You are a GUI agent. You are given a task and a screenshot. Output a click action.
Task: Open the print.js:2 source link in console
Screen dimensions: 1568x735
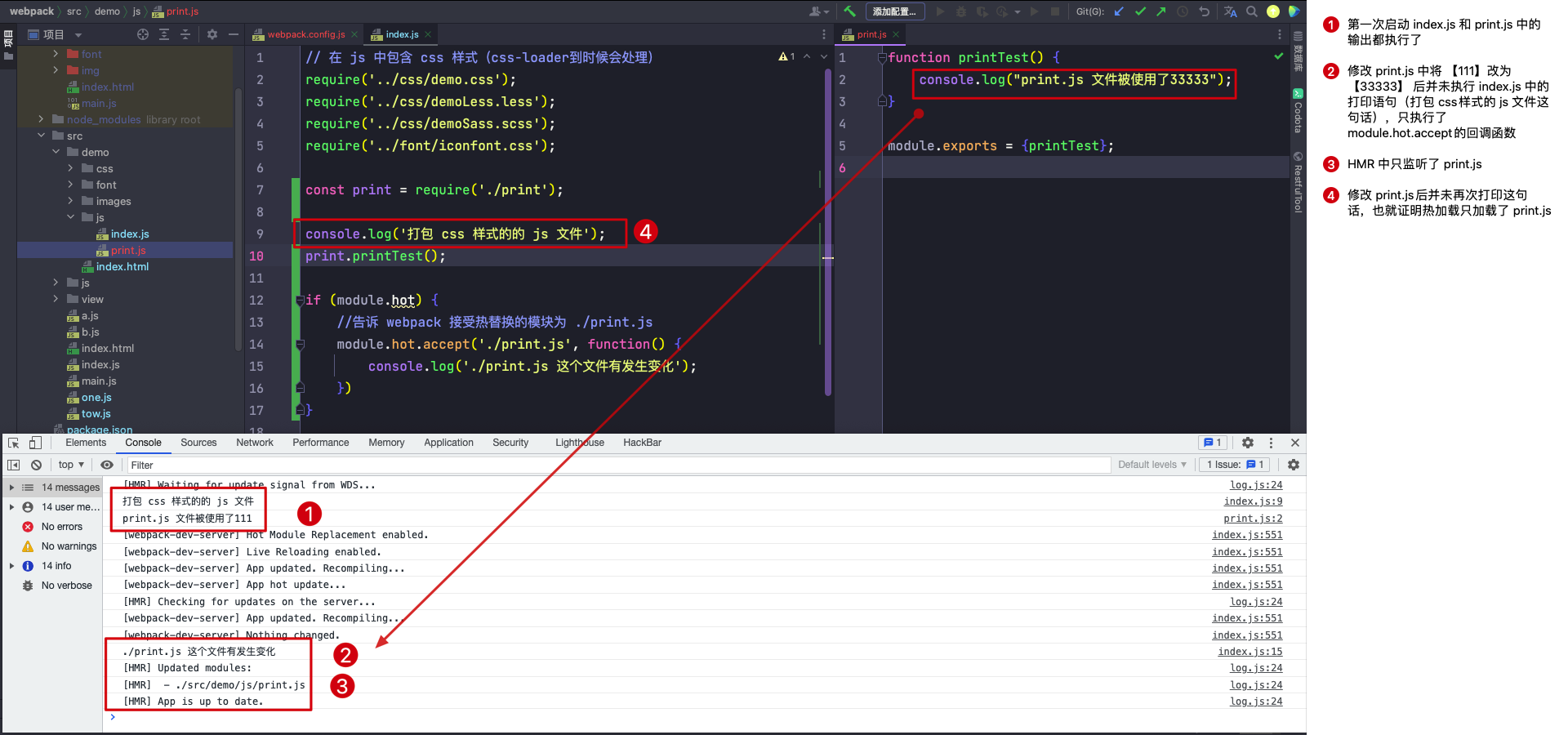pyautogui.click(x=1252, y=519)
